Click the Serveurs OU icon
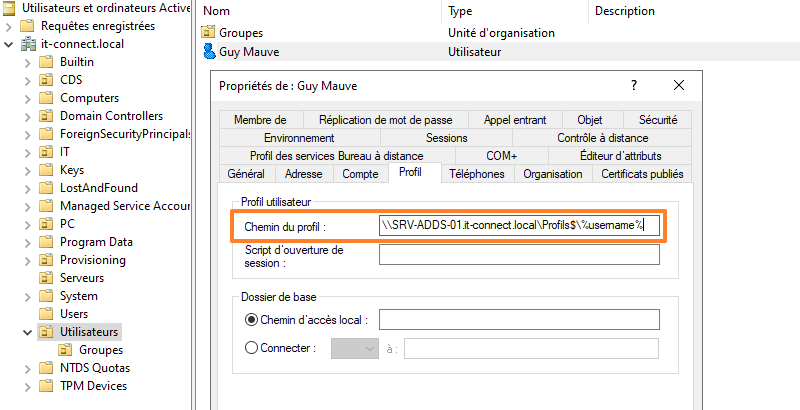Viewport: 800px width, 410px height. tap(46, 278)
